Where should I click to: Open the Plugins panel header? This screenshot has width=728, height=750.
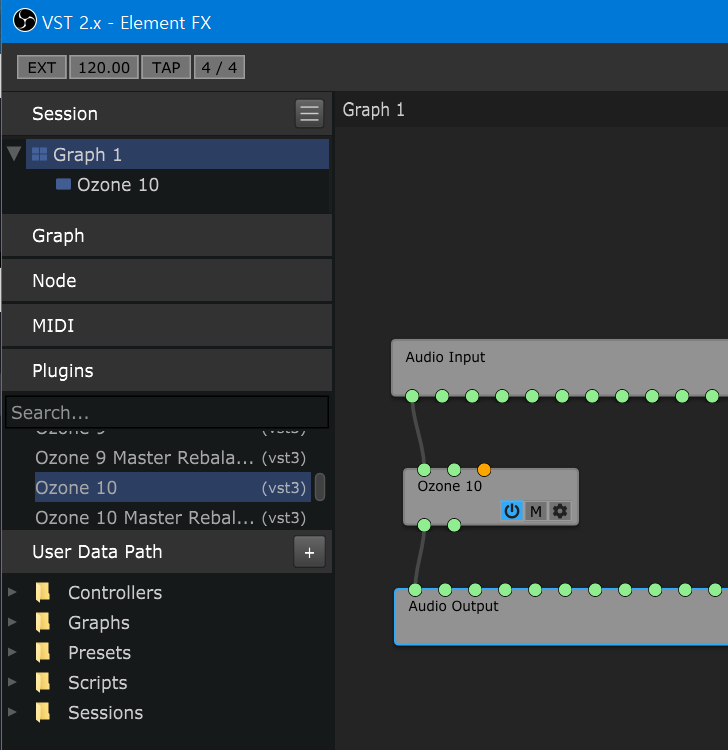pyautogui.click(x=167, y=370)
